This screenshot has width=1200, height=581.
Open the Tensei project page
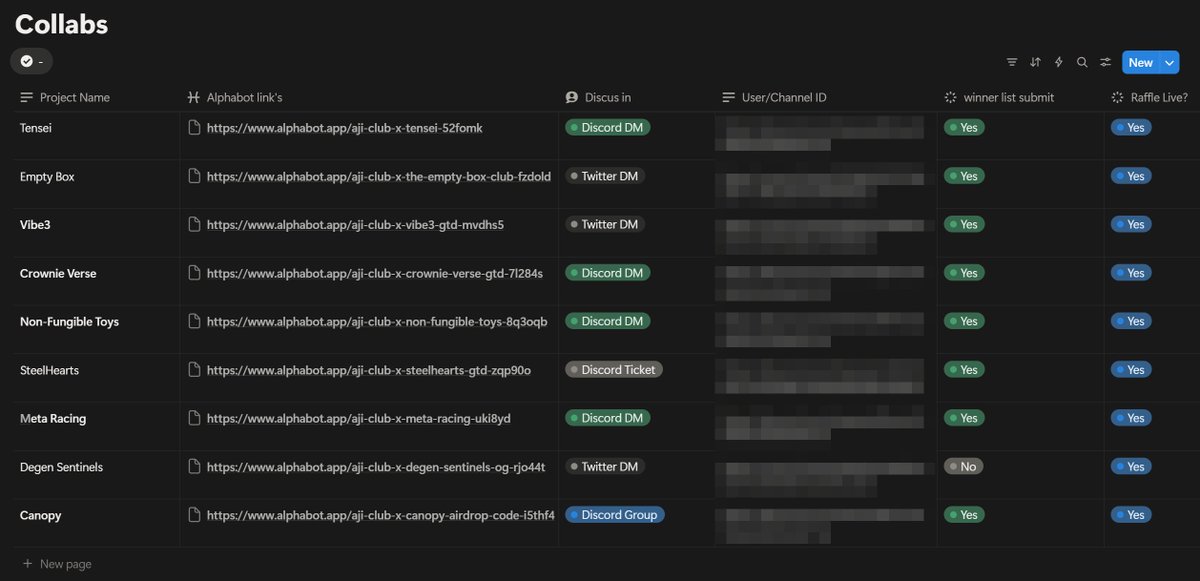point(38,128)
